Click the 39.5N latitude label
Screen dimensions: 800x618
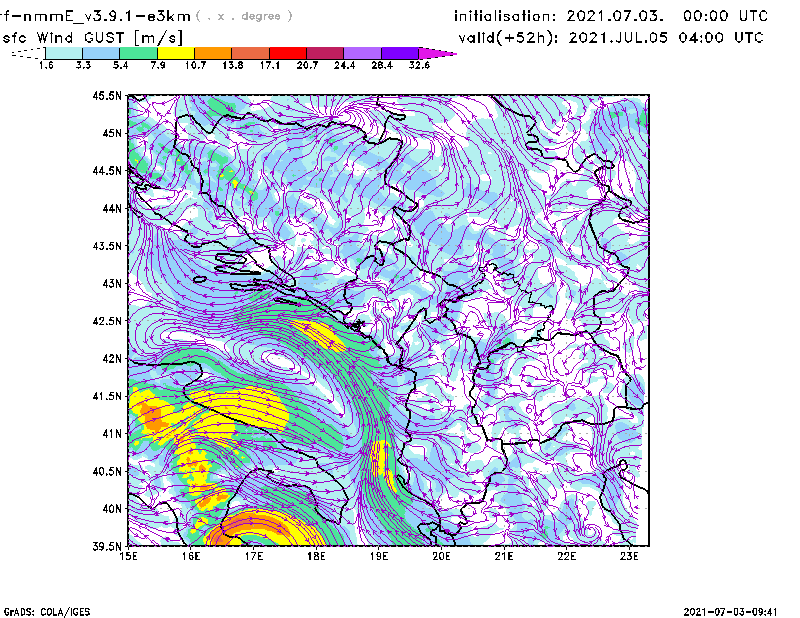107,547
